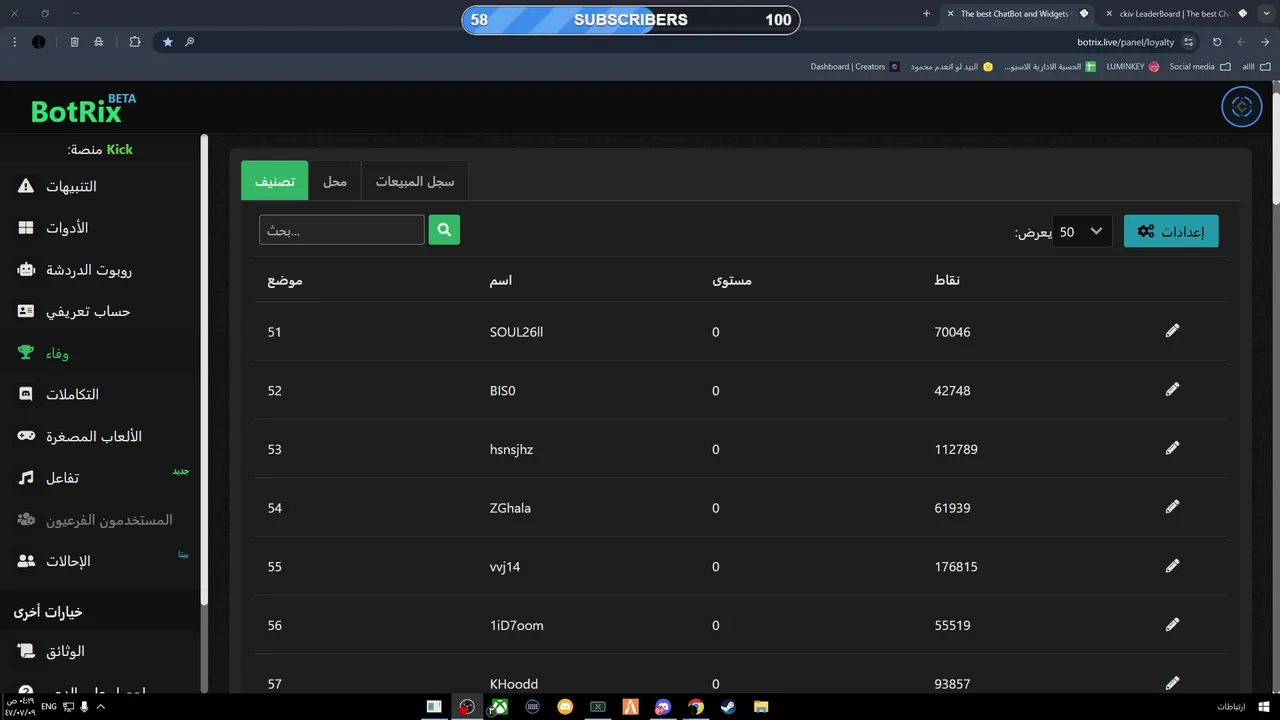Click the مستوى level column header
Image resolution: width=1280 pixels, height=720 pixels.
click(x=731, y=280)
